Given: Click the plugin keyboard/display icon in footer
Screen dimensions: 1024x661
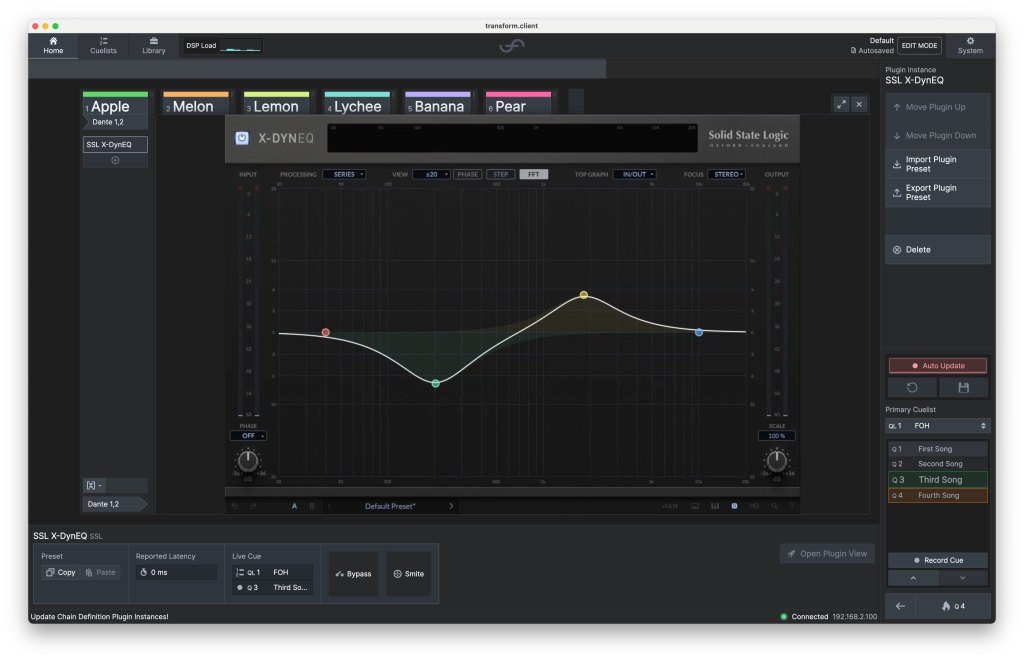Looking at the screenshot, I should [695, 506].
